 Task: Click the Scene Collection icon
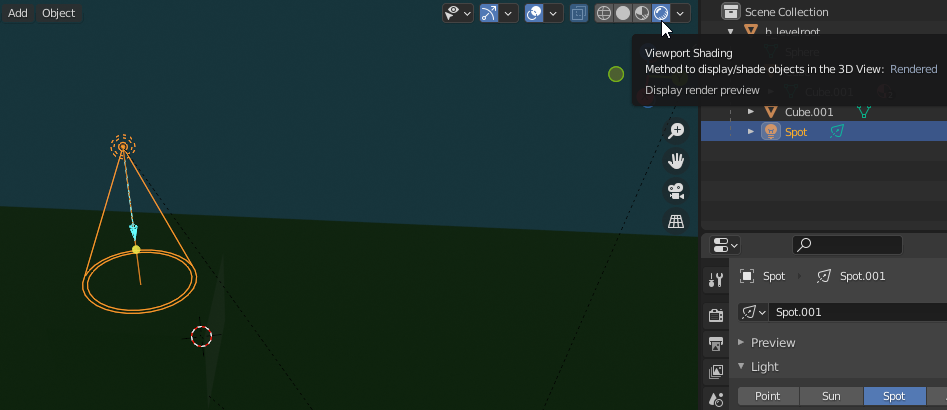point(731,11)
